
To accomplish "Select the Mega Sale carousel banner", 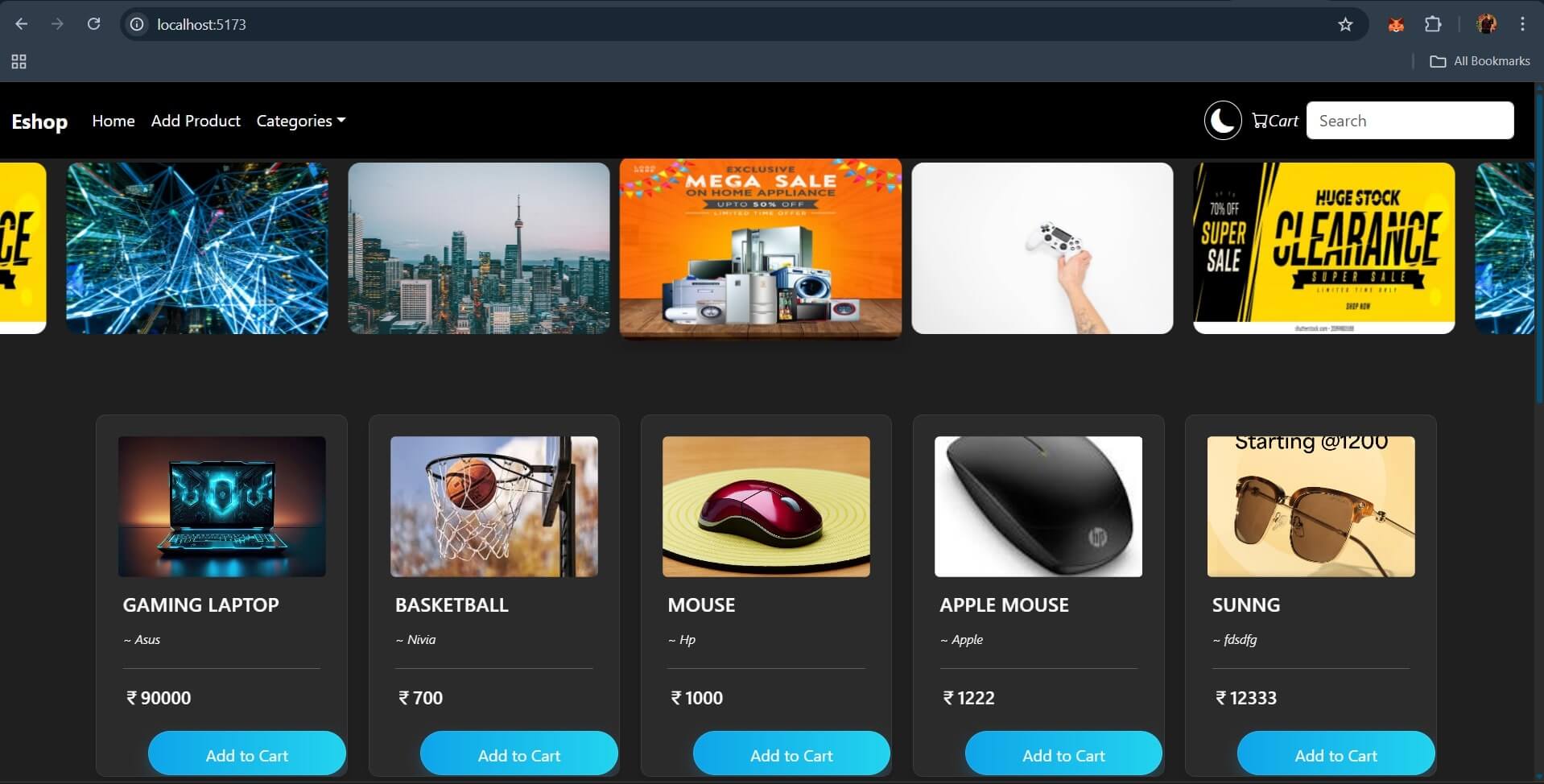I will pyautogui.click(x=761, y=248).
